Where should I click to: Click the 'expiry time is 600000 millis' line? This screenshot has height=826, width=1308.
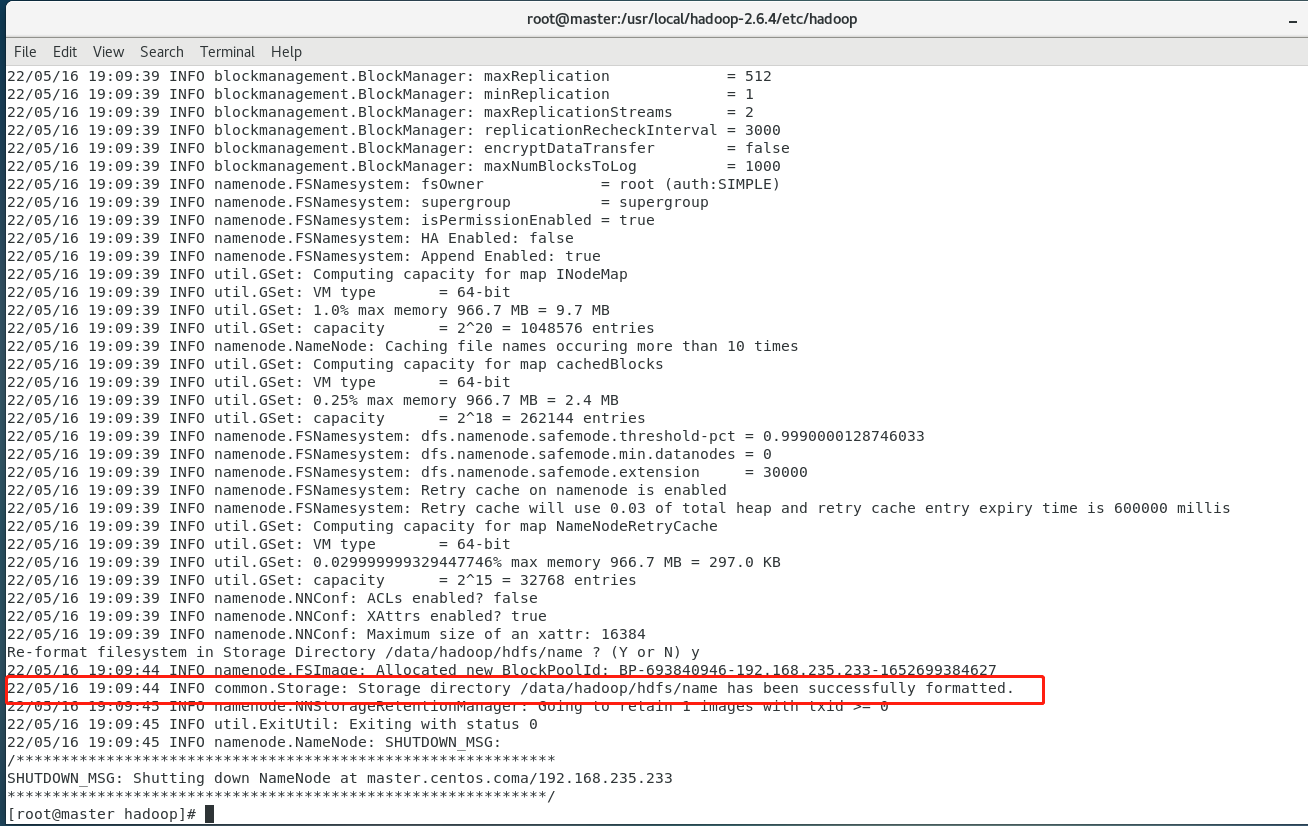point(619,508)
